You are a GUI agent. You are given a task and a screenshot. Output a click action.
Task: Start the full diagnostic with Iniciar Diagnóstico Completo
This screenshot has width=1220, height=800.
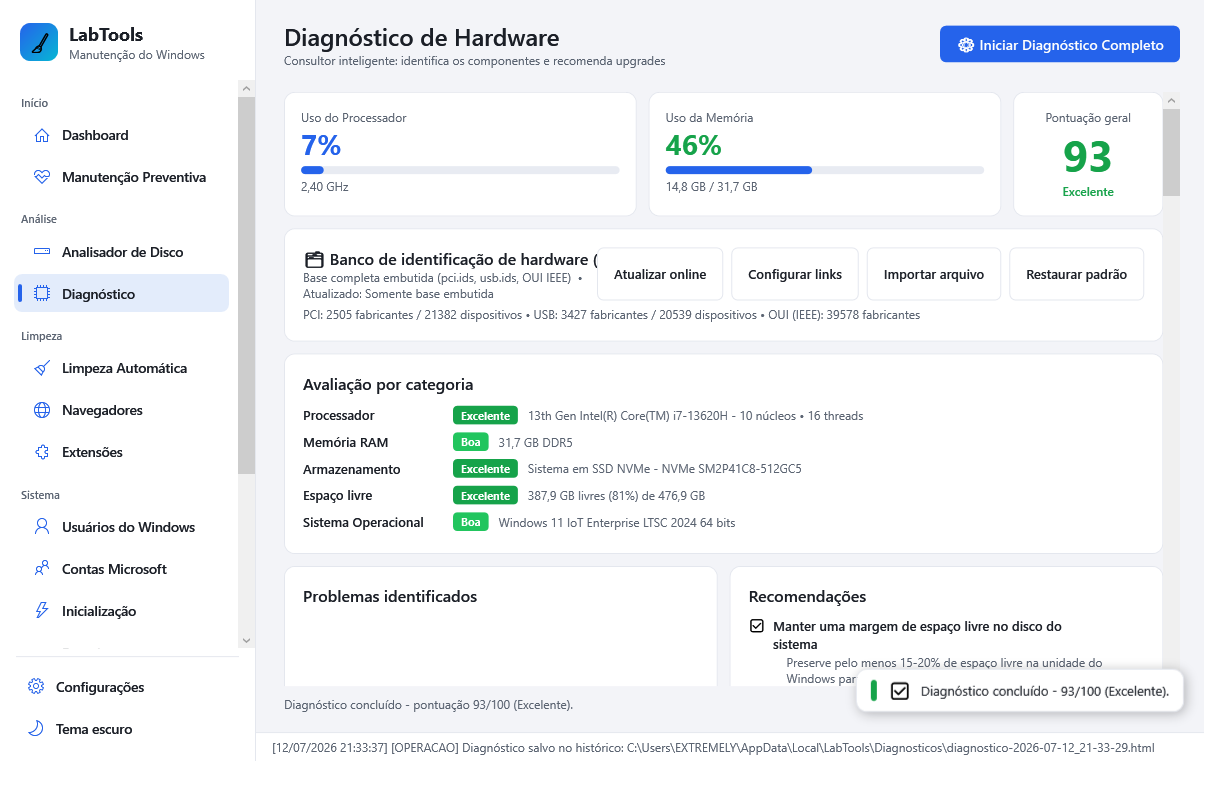coord(1060,45)
